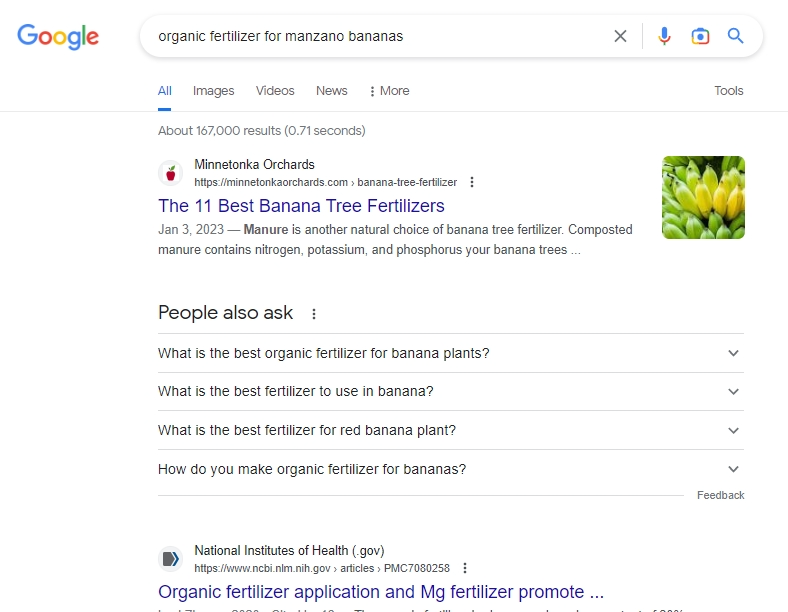Click the Google logo
The height and width of the screenshot is (612, 788).
[x=58, y=36]
